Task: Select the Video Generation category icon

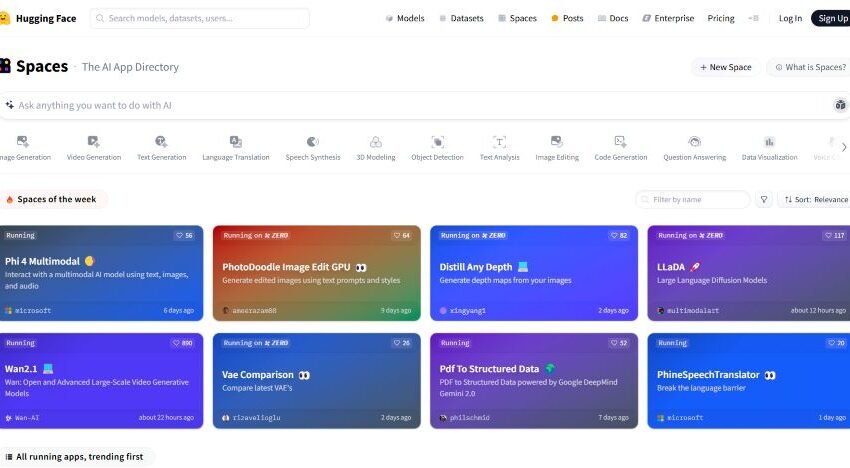Action: tap(93, 142)
